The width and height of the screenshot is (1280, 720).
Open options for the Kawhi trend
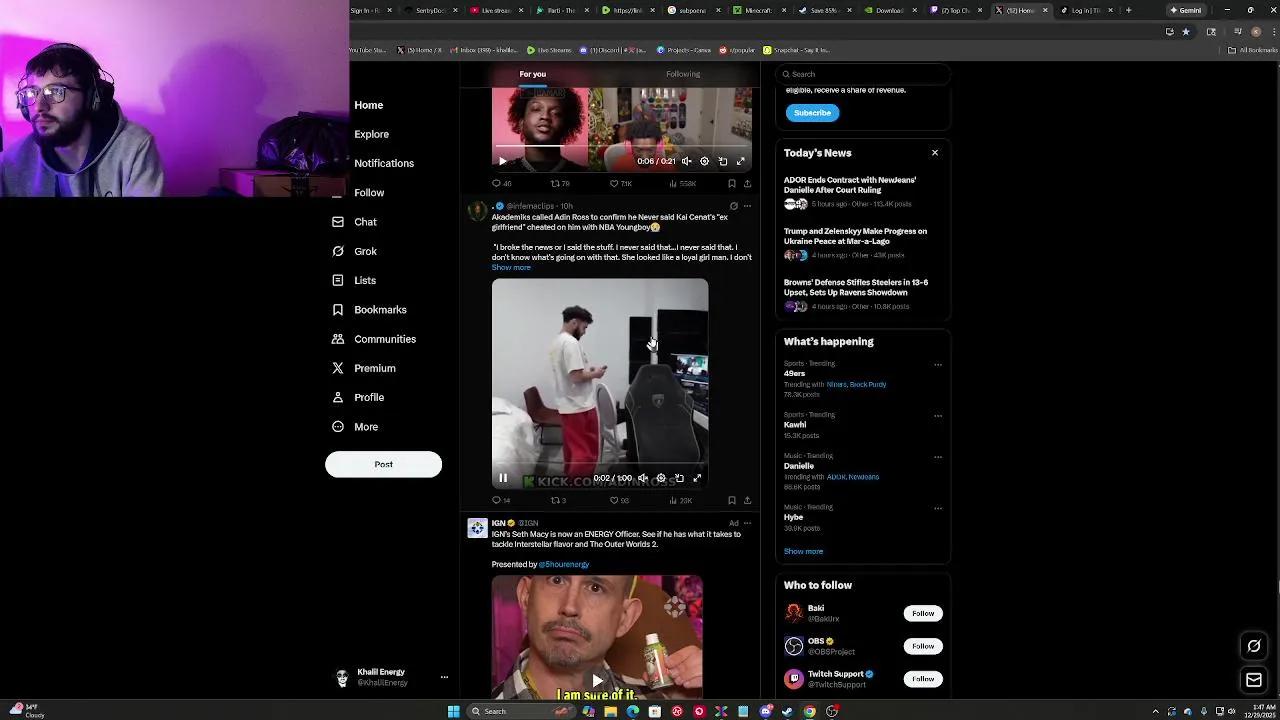pyautogui.click(x=938, y=415)
